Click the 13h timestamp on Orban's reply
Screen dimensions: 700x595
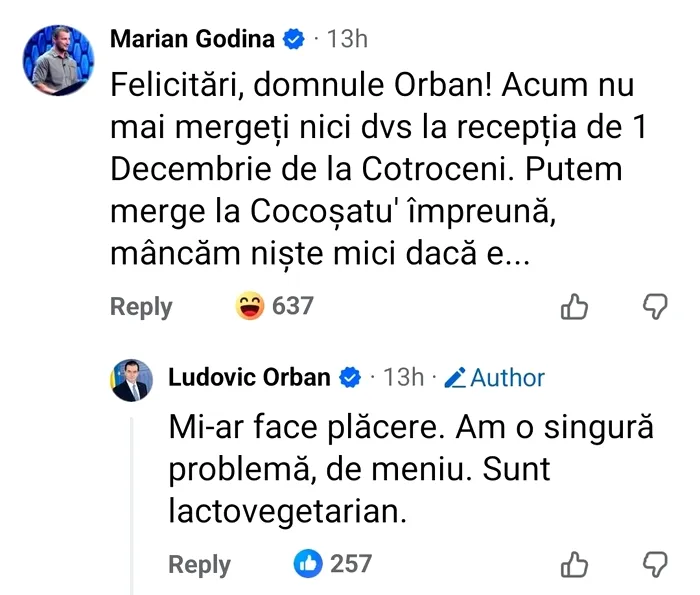403,377
